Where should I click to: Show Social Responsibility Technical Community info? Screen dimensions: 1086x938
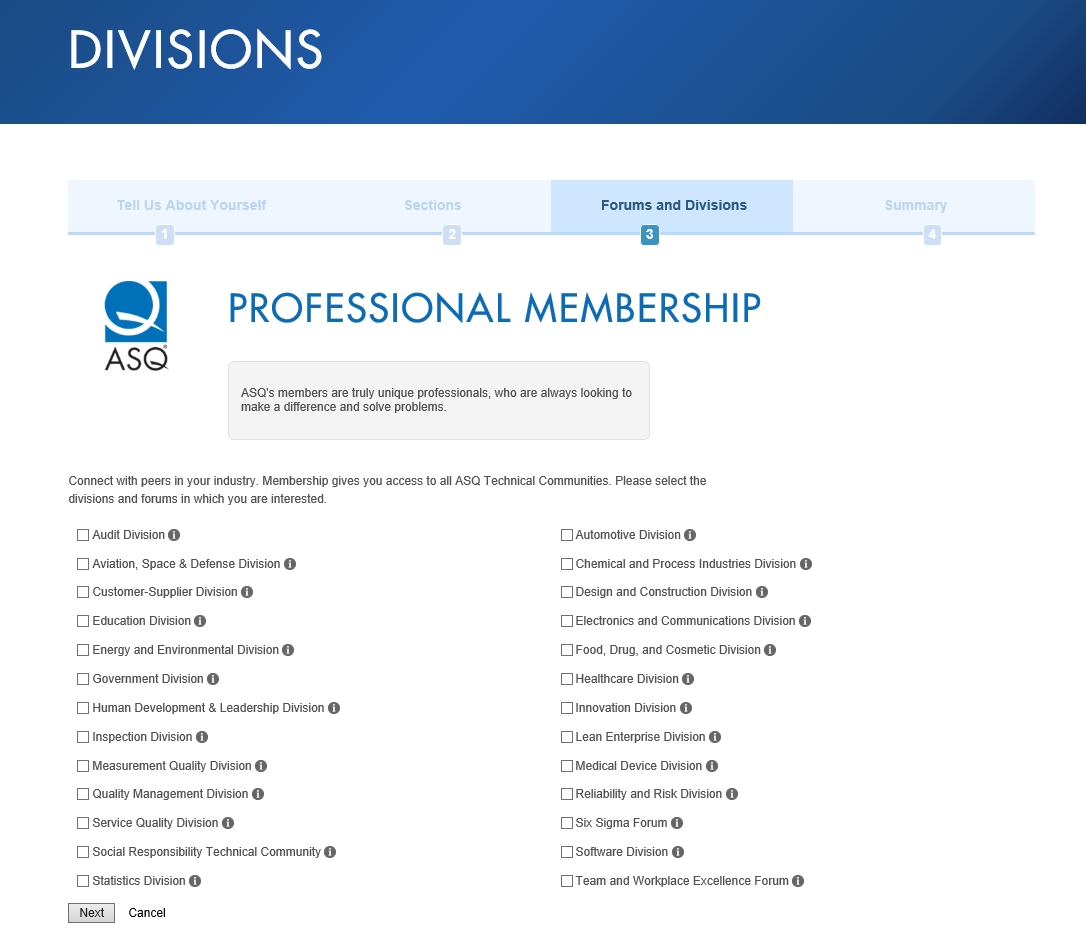(x=330, y=852)
